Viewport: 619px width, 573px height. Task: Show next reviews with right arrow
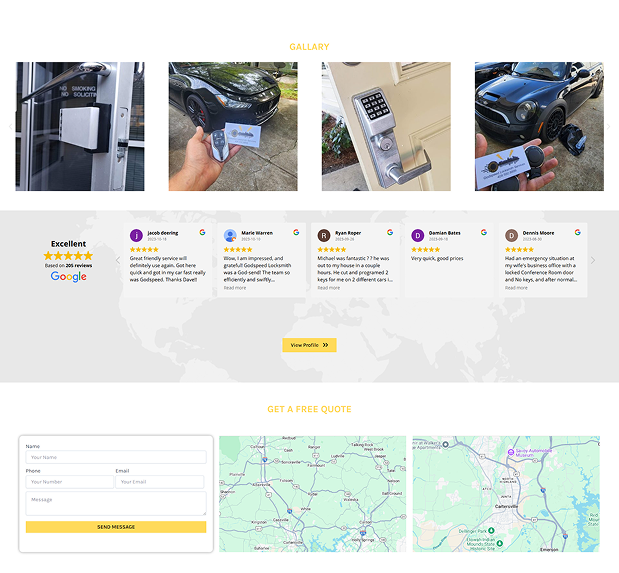(x=592, y=260)
